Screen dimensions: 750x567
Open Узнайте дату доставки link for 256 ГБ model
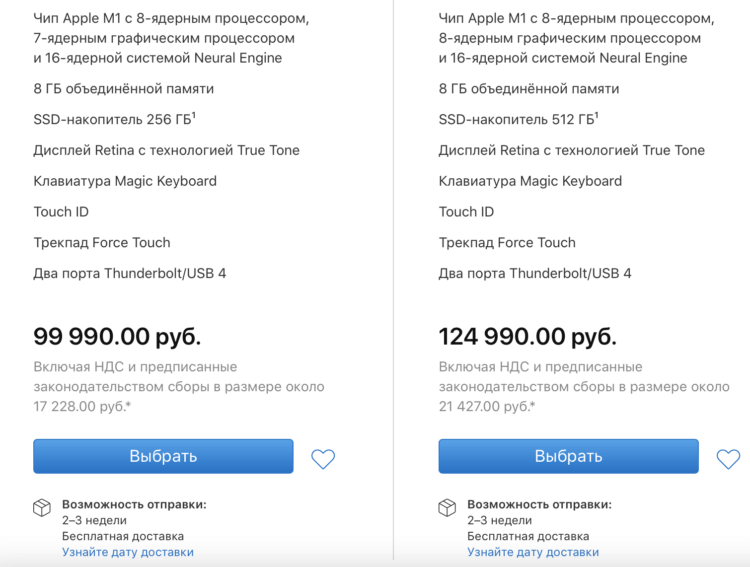point(128,552)
